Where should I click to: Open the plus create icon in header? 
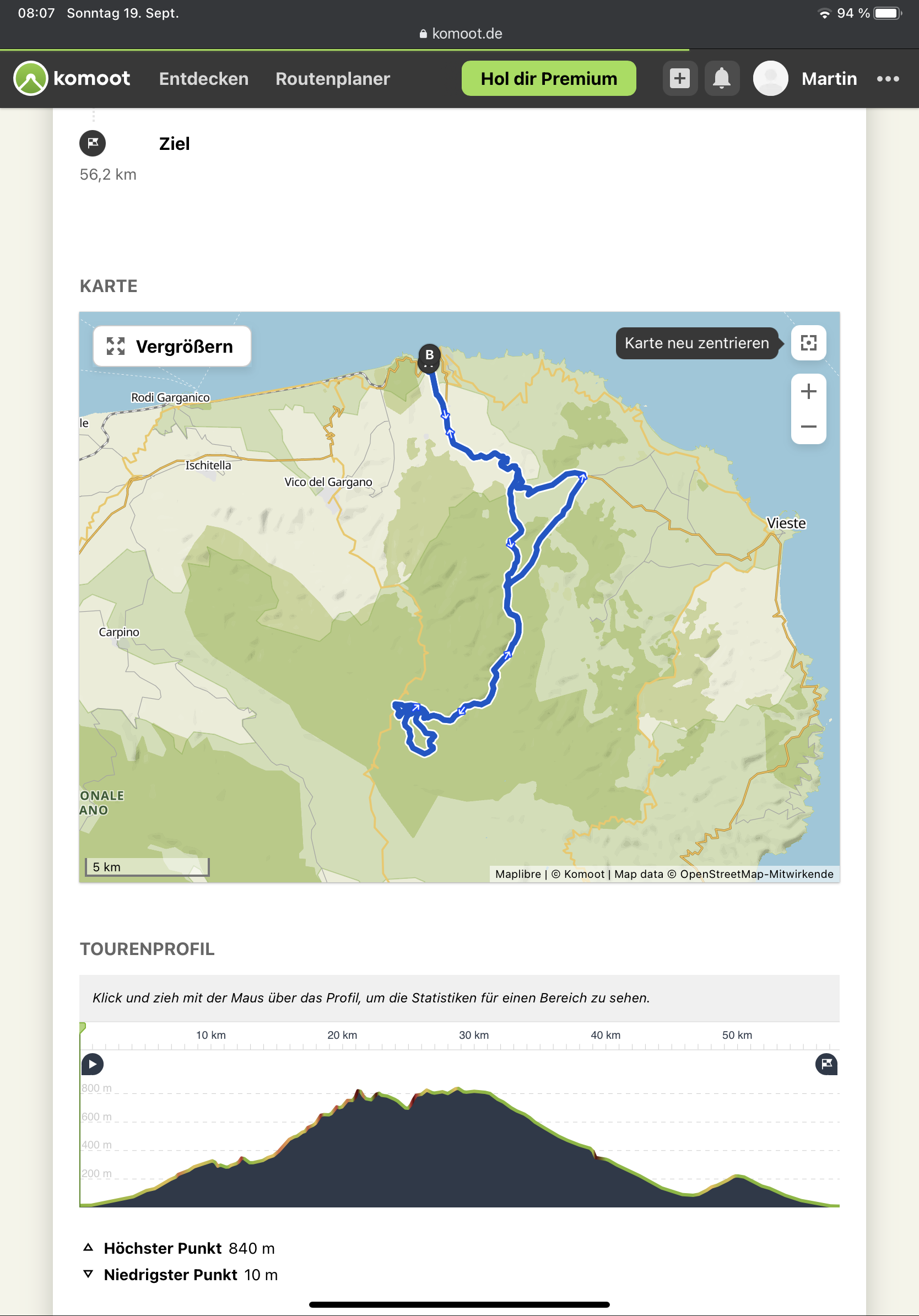click(x=679, y=78)
